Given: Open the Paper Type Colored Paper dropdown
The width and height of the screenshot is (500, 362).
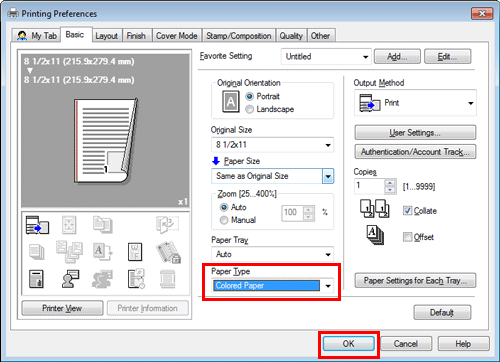Looking at the screenshot, I should (x=272, y=286).
